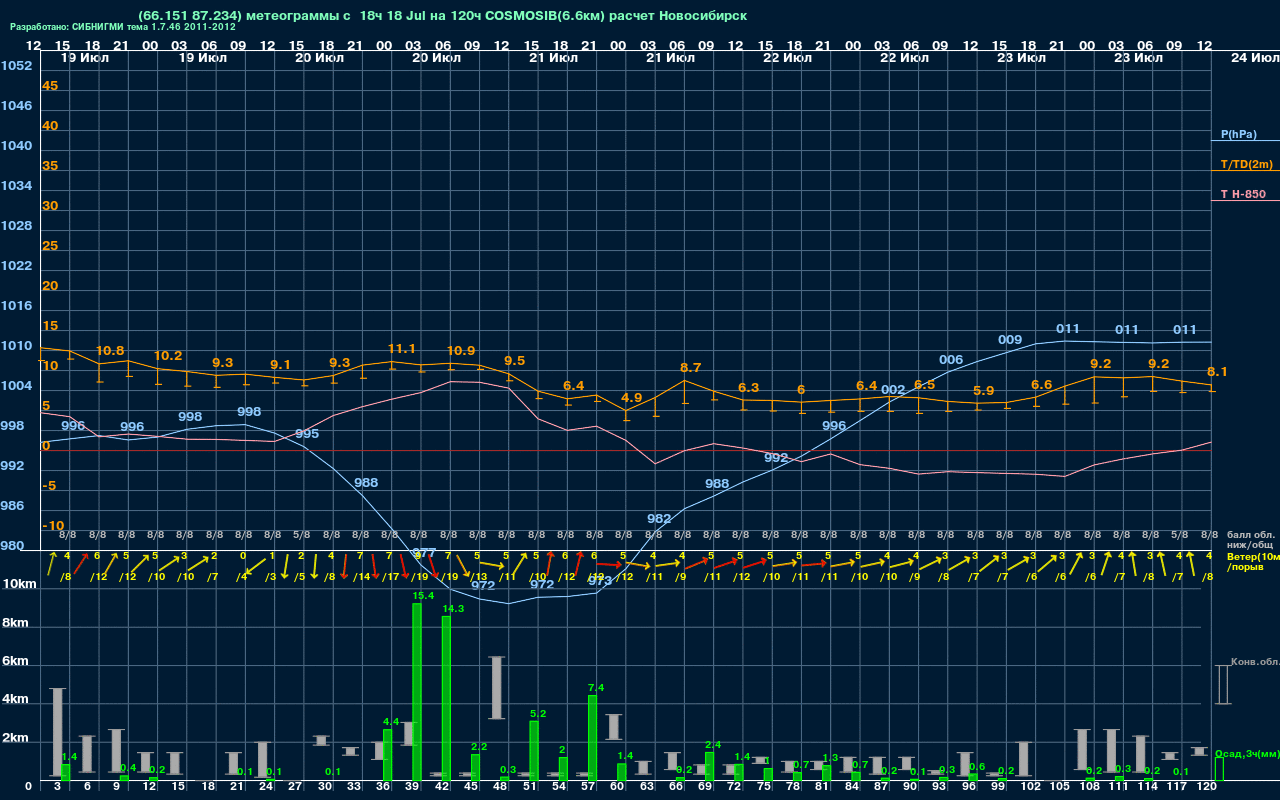Click forecast hour label 120 on bottom axis
Image resolution: width=1280 pixels, height=800 pixels.
(x=1207, y=787)
